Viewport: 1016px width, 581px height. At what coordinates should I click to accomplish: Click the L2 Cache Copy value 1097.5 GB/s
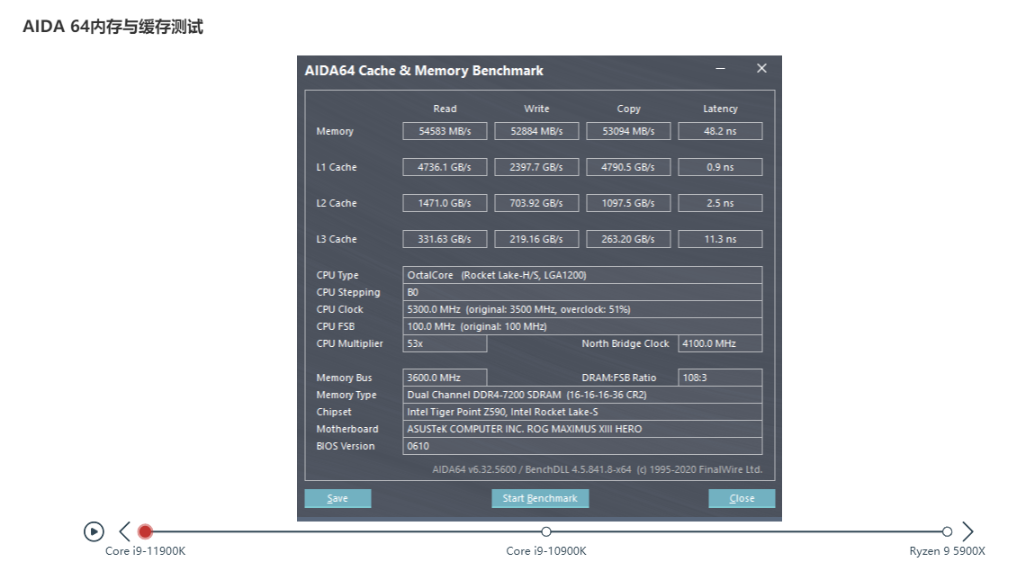tap(629, 203)
